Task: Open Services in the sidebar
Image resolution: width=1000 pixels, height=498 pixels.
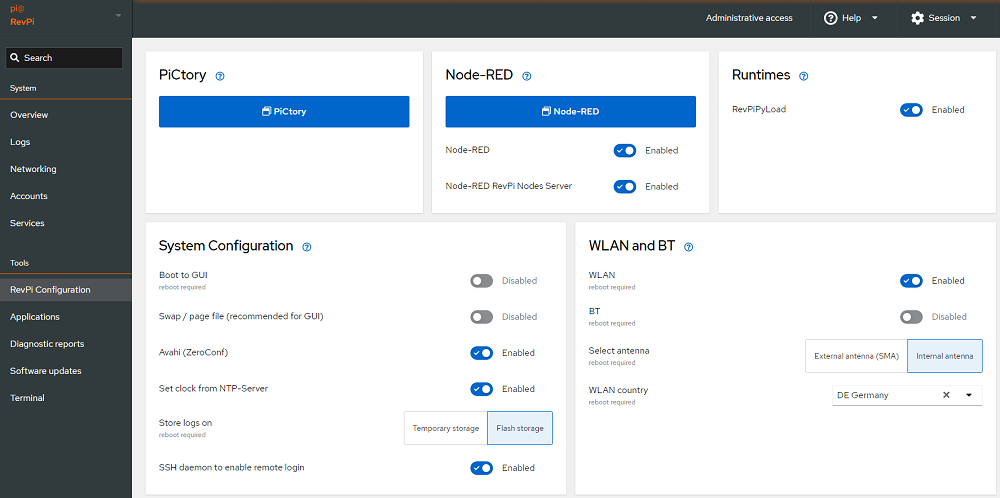Action: point(66,223)
